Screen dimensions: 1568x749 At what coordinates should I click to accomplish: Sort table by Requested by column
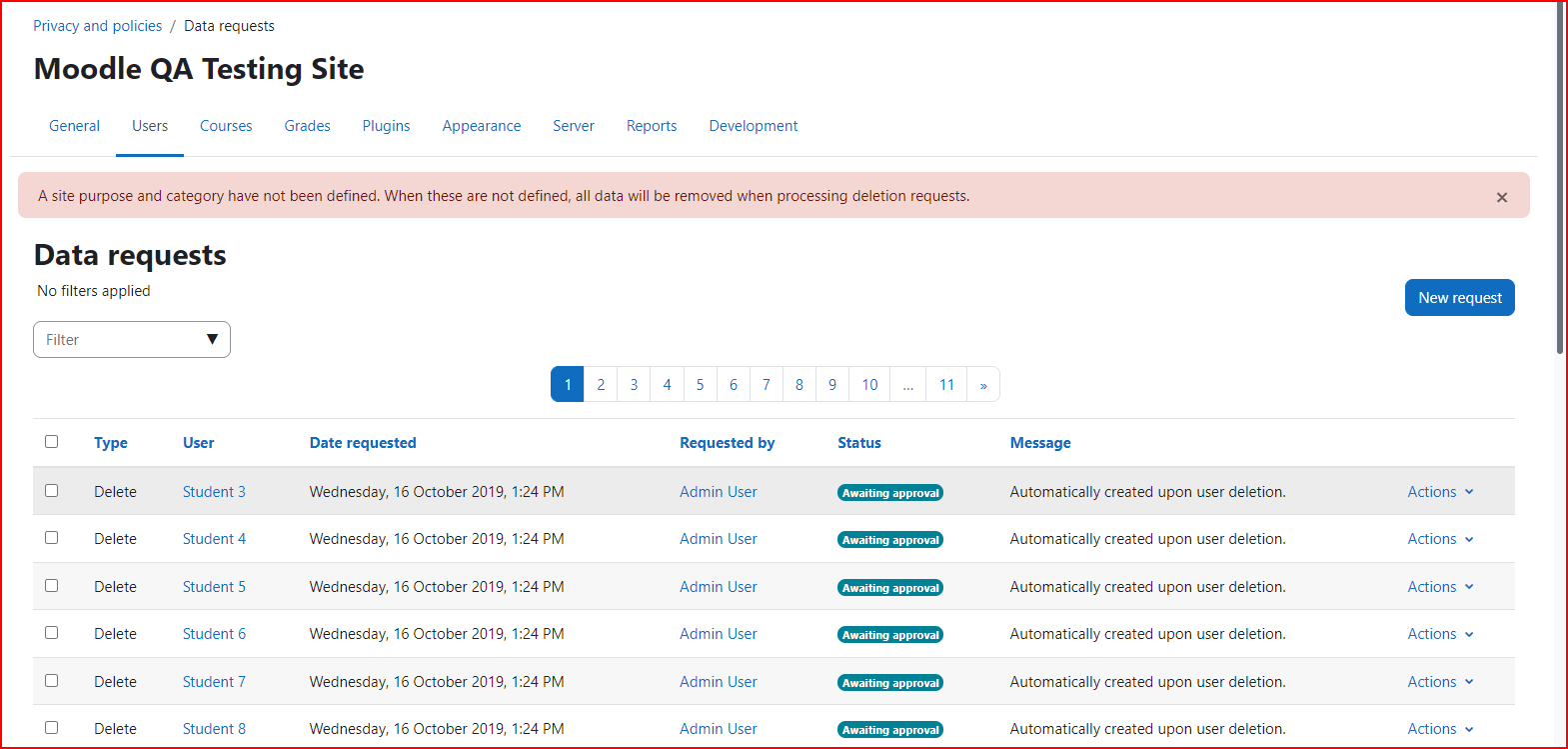[x=727, y=443]
